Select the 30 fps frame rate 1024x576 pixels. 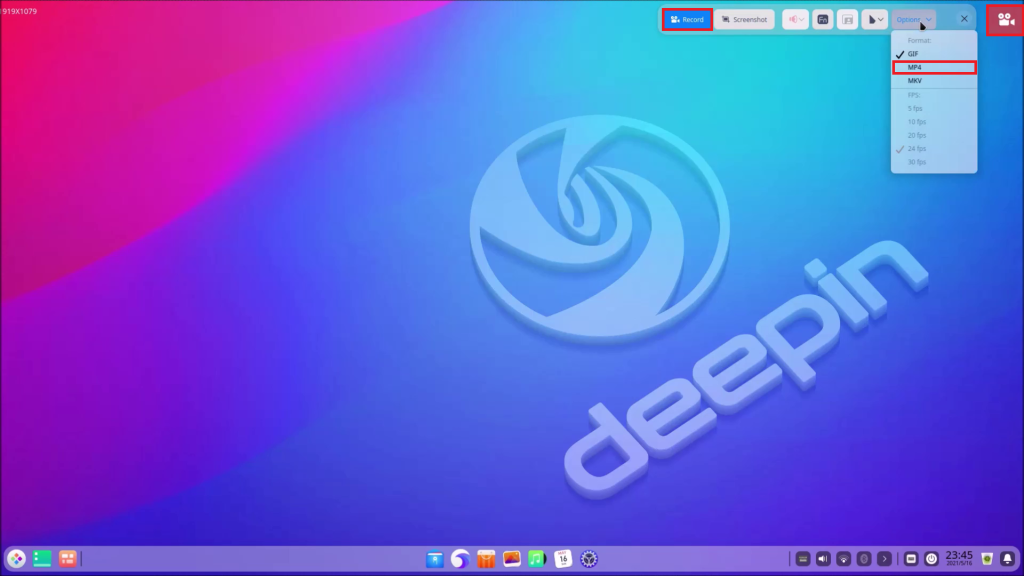pyautogui.click(x=917, y=161)
